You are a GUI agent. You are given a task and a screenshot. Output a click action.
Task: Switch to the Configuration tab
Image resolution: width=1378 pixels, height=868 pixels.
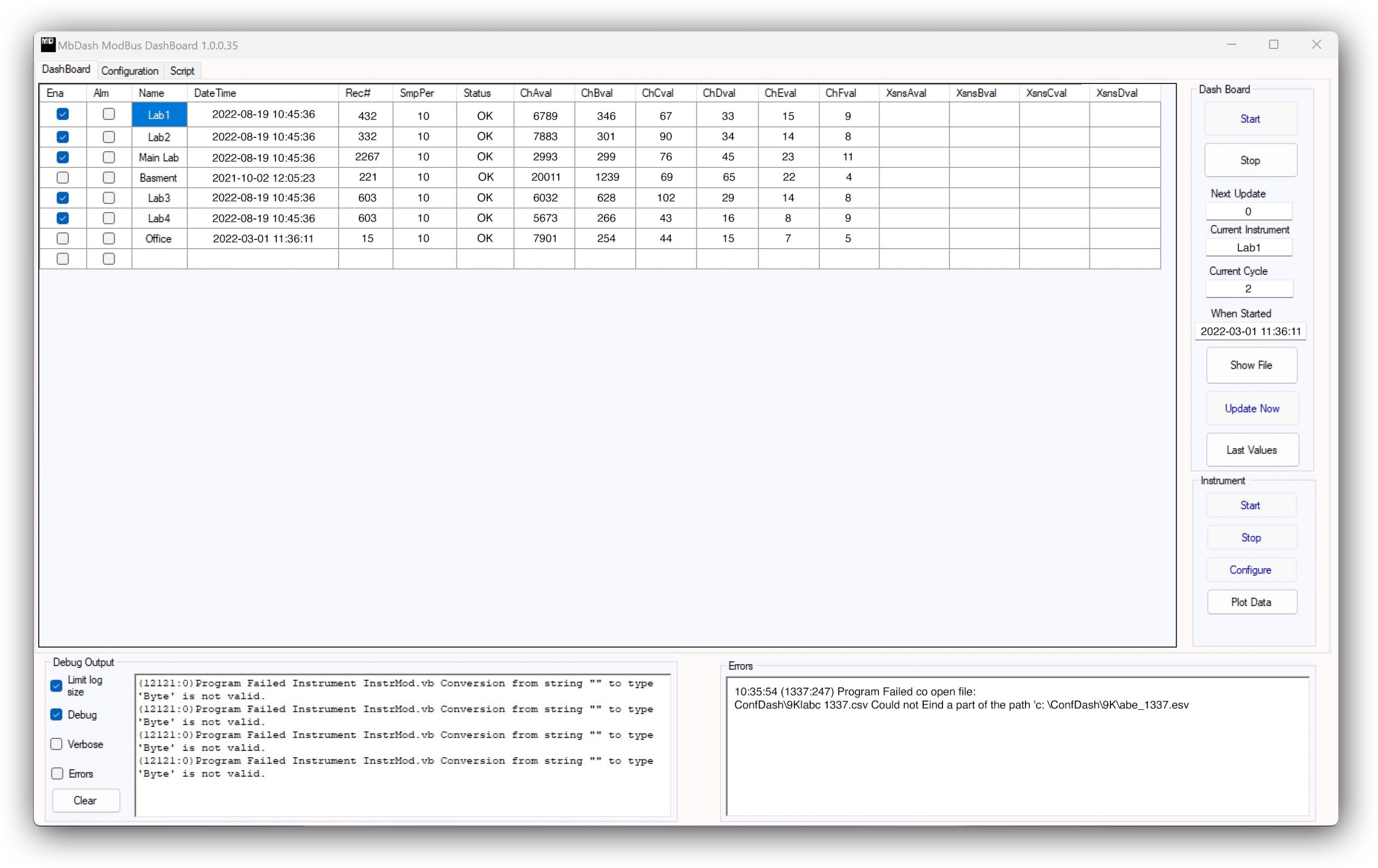point(129,71)
